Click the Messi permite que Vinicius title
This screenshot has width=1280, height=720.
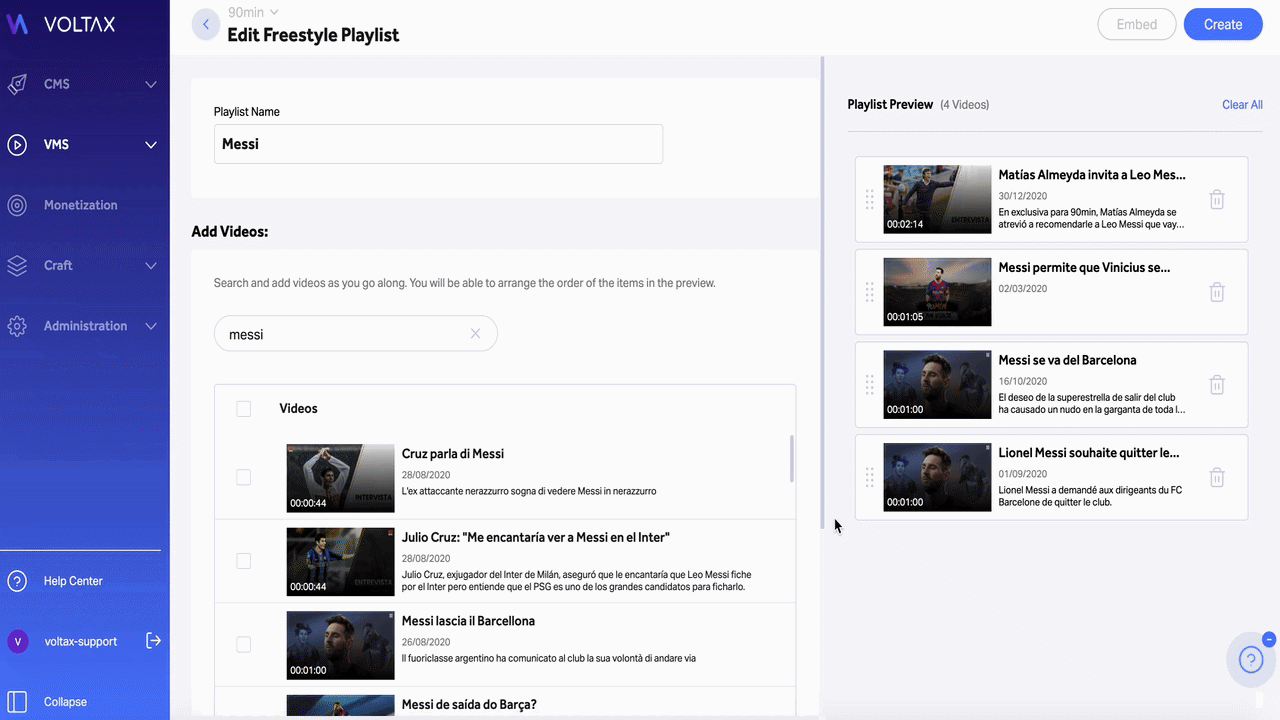point(1084,268)
